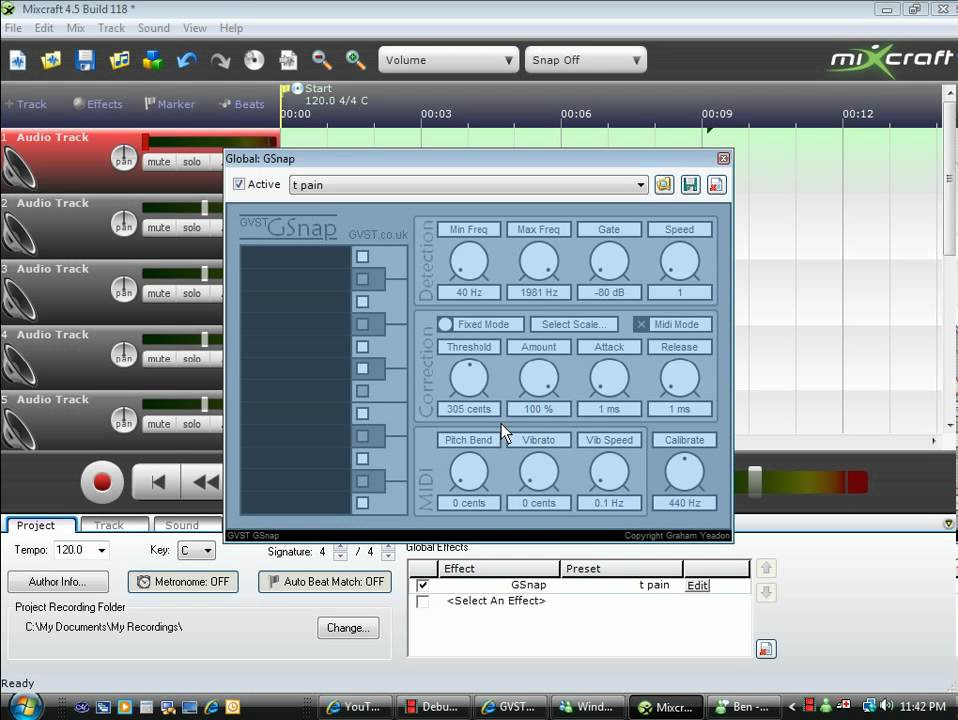Save project with the floppy disk icon
Viewport: 958px width, 720px height.
85,61
